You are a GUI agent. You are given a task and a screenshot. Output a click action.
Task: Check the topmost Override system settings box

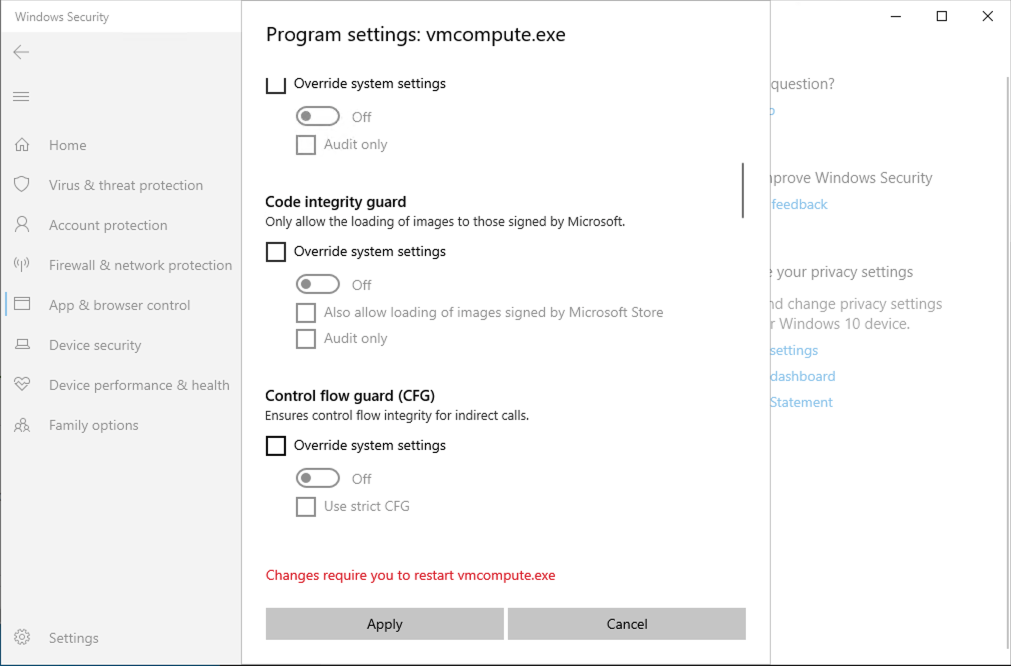(x=276, y=84)
